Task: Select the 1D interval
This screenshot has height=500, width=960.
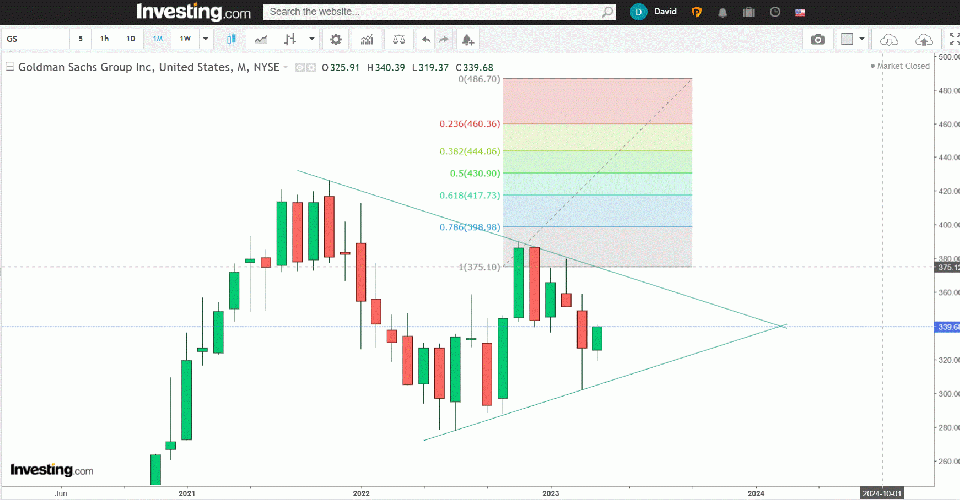Action: [x=130, y=39]
